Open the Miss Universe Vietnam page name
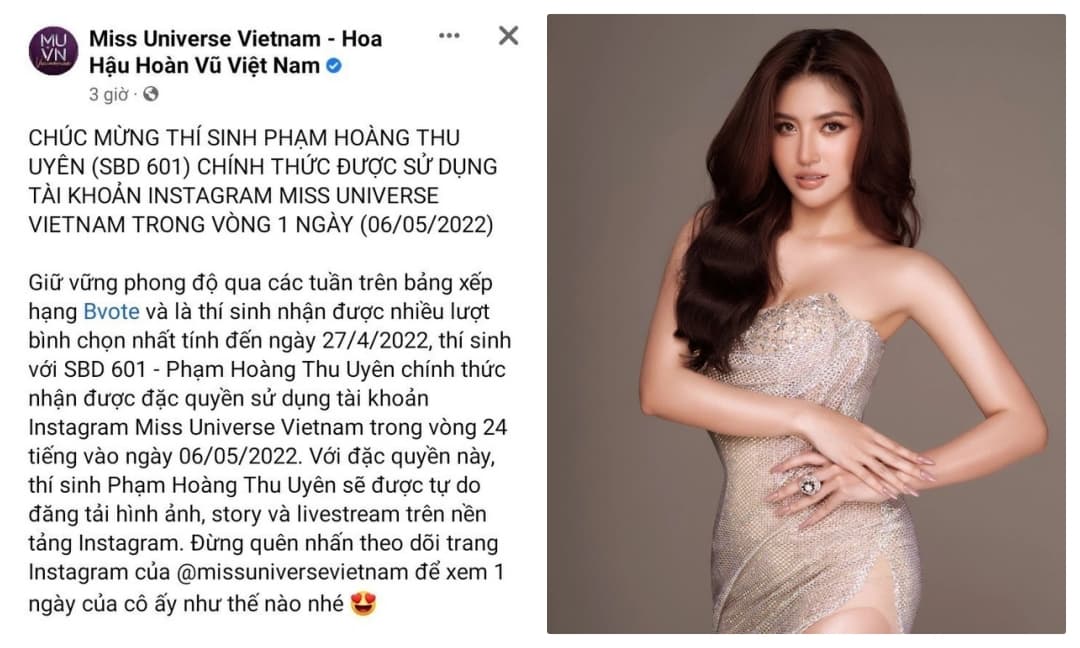The width and height of the screenshot is (1080, 648). point(236,52)
